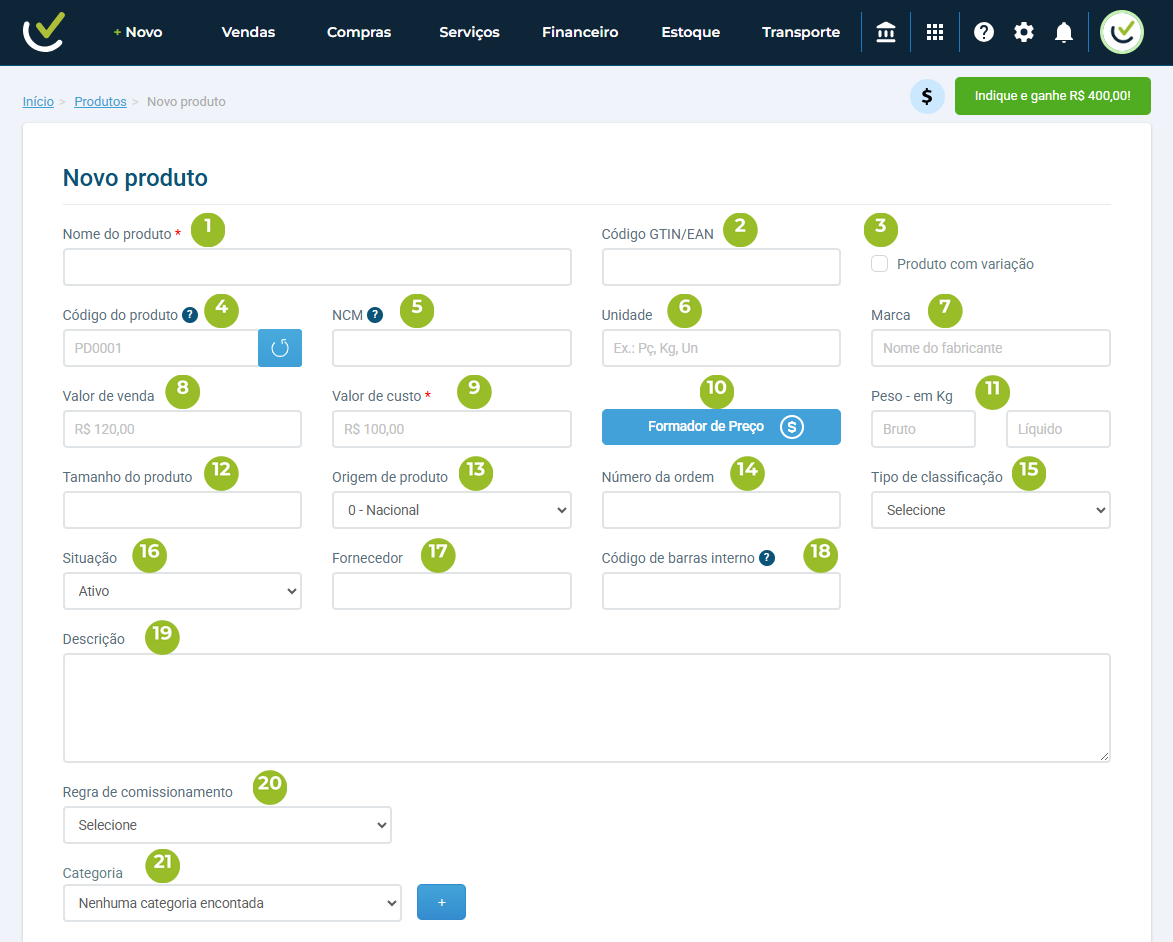
Task: Click the Unidade input field
Action: pyautogui.click(x=721, y=348)
